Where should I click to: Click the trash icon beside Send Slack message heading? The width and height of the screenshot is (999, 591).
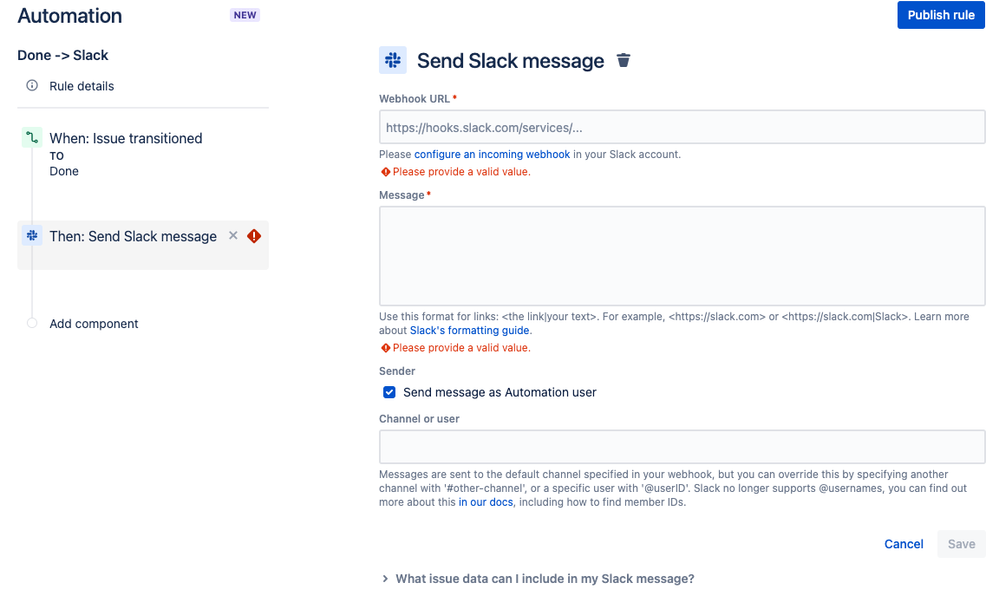tap(623, 61)
